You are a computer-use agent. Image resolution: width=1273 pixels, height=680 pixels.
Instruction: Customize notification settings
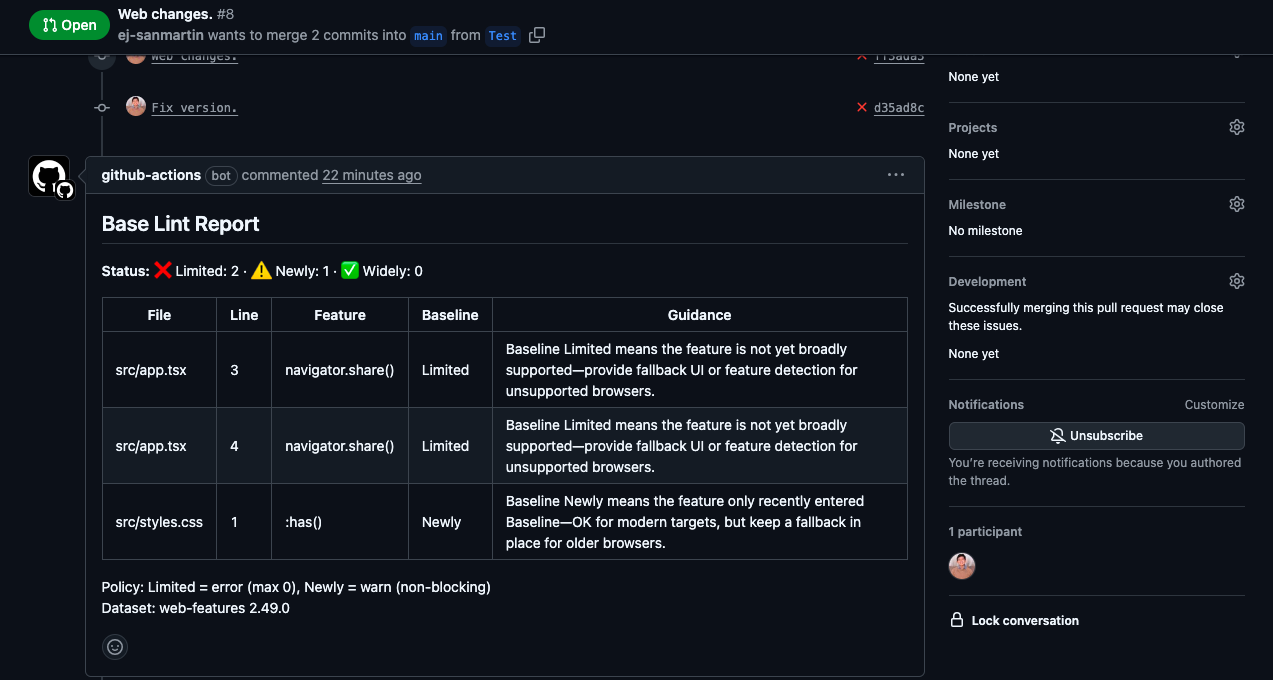click(1214, 405)
